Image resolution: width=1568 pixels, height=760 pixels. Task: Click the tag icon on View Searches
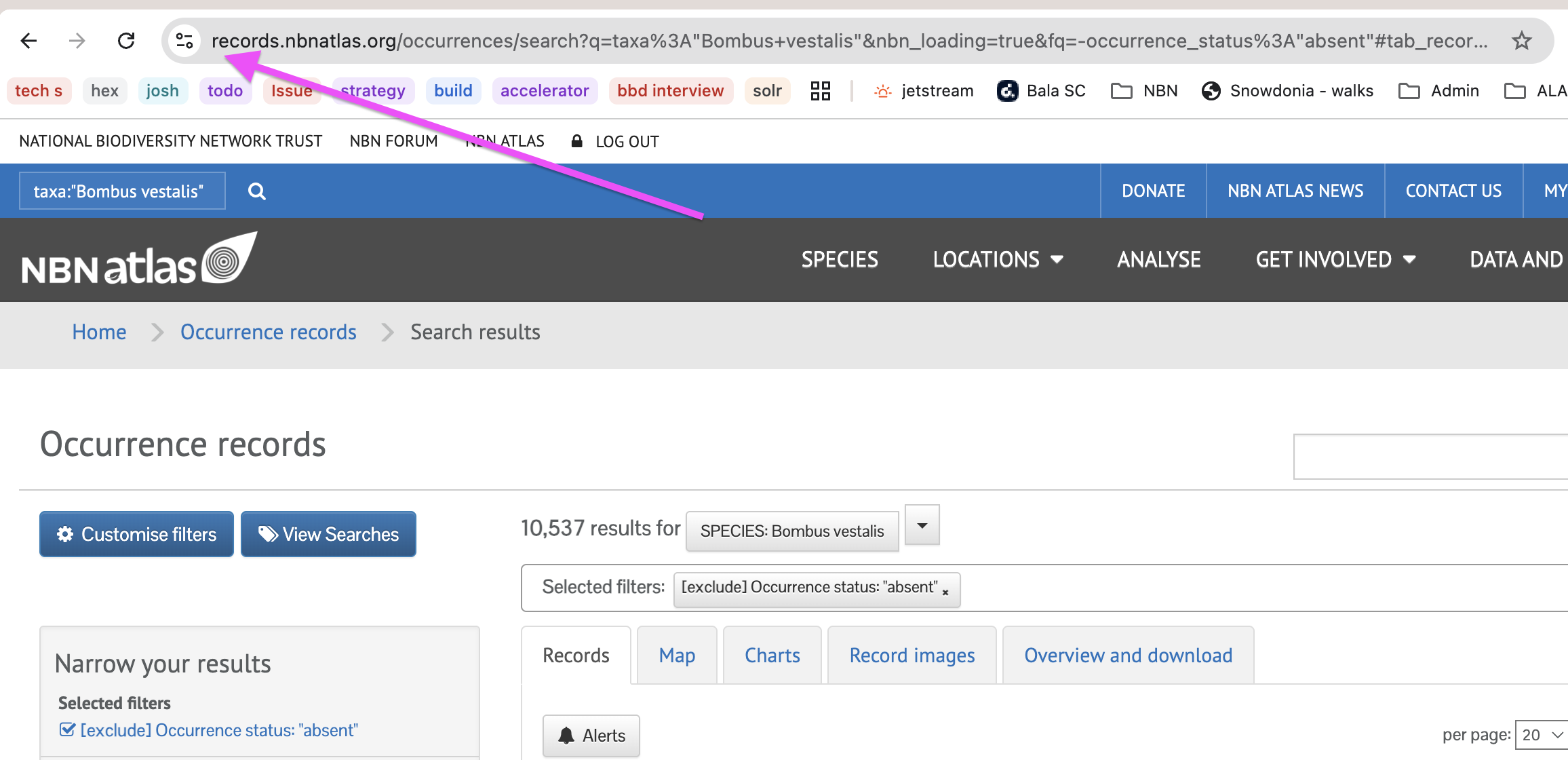267,534
